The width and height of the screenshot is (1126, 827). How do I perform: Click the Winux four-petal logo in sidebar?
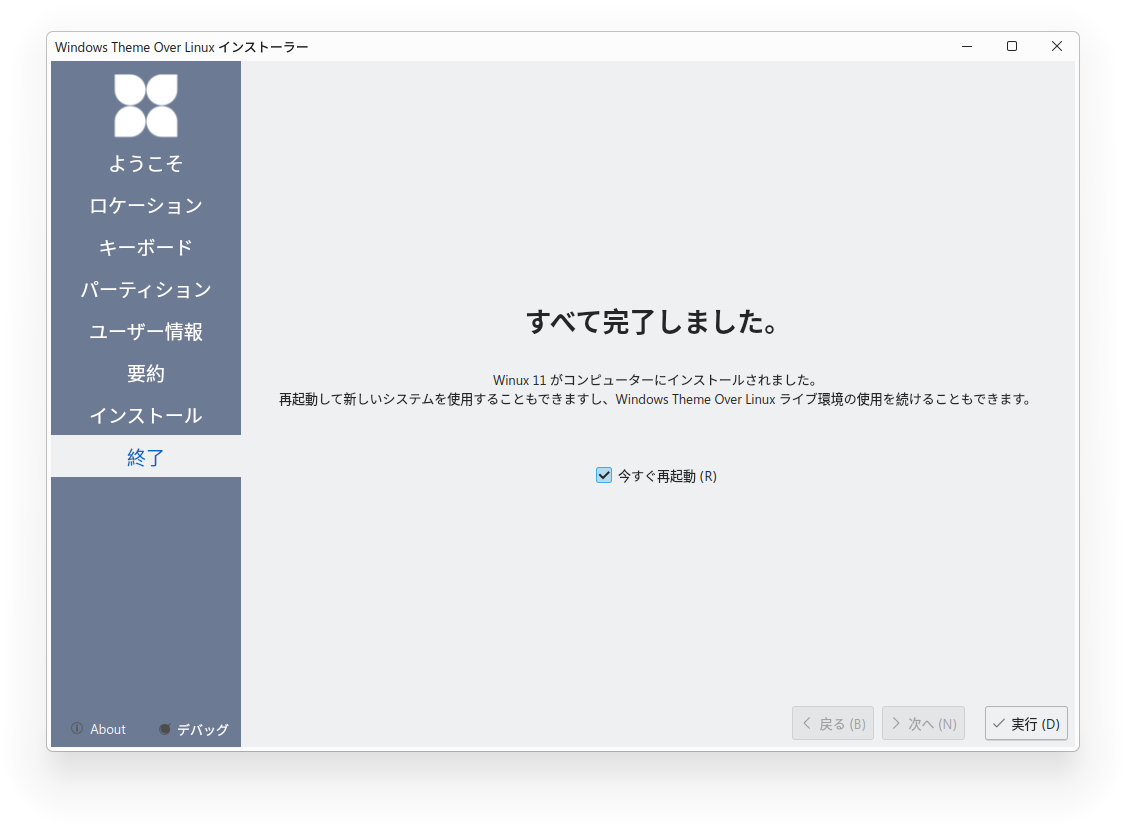(x=146, y=106)
